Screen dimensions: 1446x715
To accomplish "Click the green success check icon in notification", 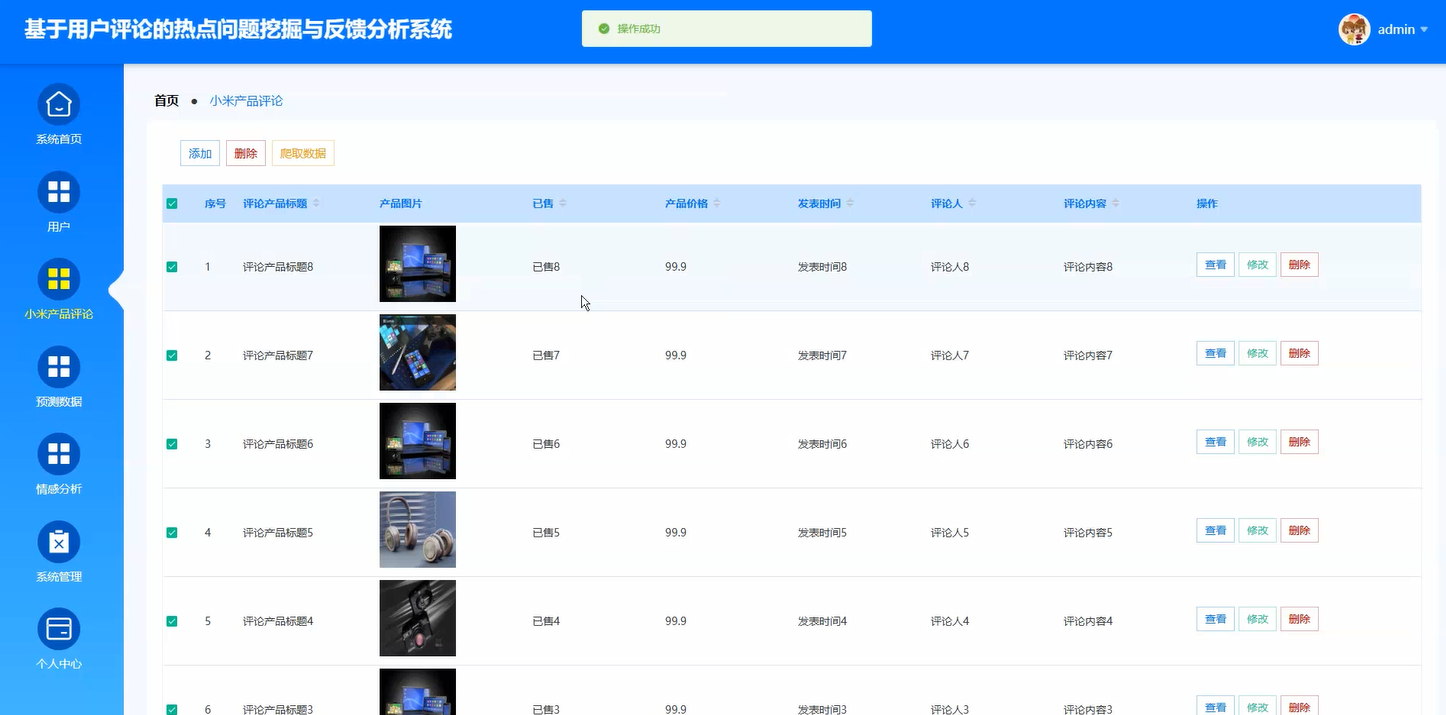I will (604, 29).
